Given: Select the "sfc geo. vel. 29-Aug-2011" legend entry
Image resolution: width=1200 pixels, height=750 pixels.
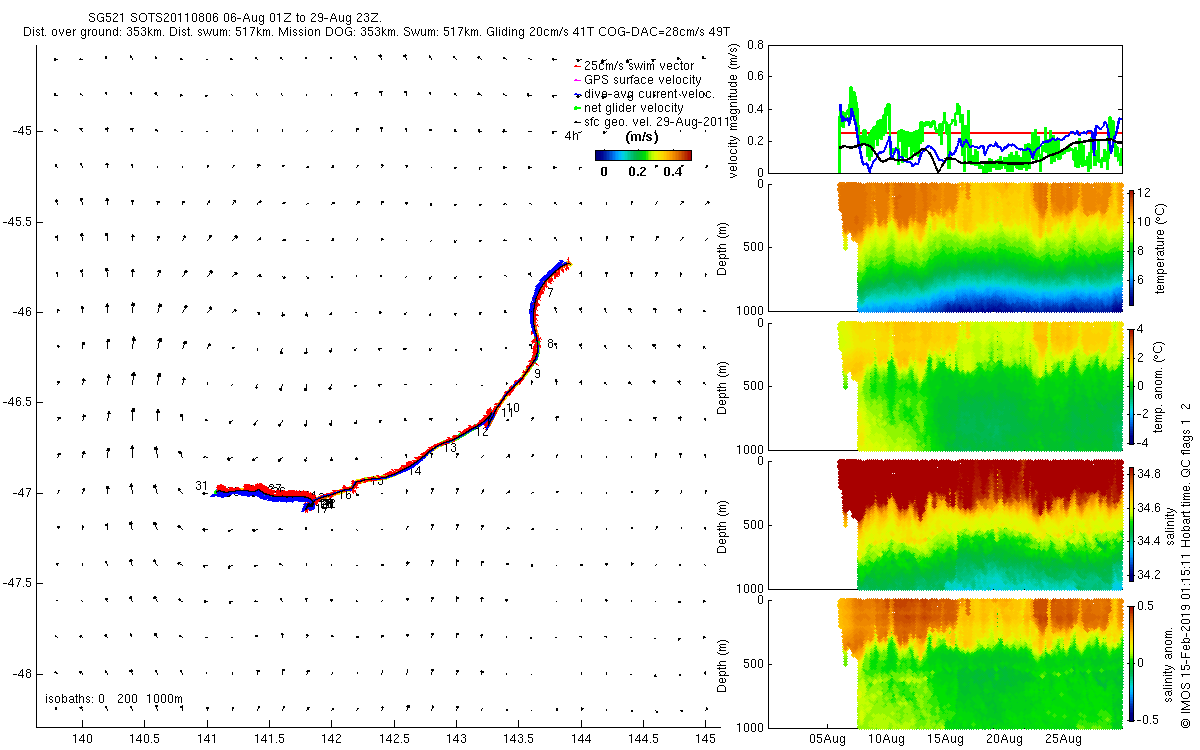Looking at the screenshot, I should pos(653,122).
